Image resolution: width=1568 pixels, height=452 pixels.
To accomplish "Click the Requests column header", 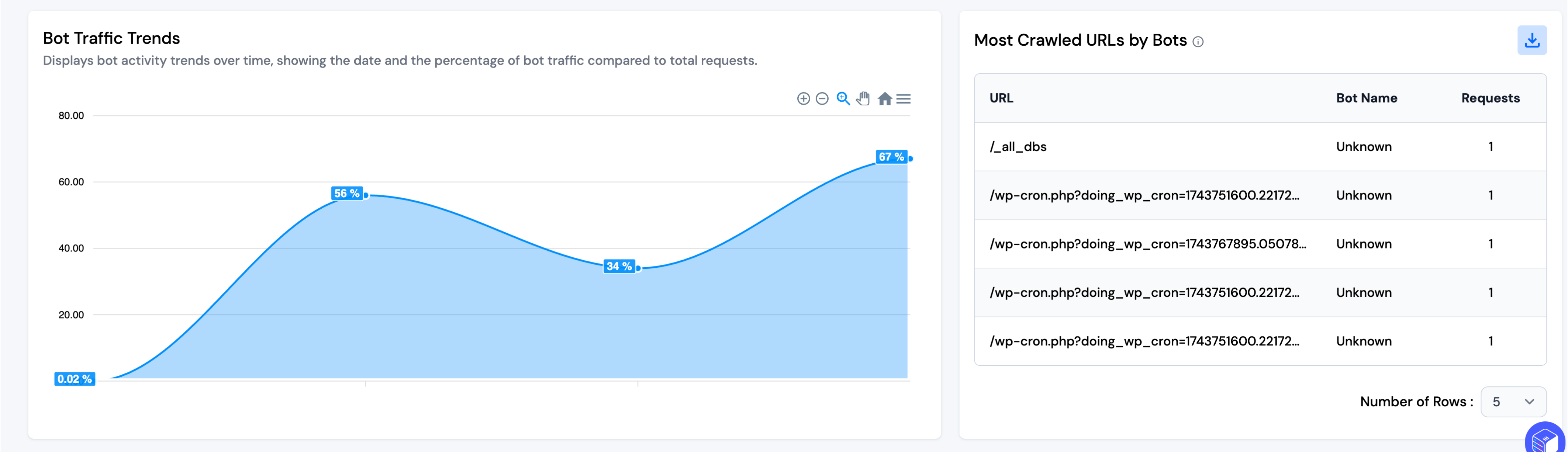I will tap(1490, 98).
